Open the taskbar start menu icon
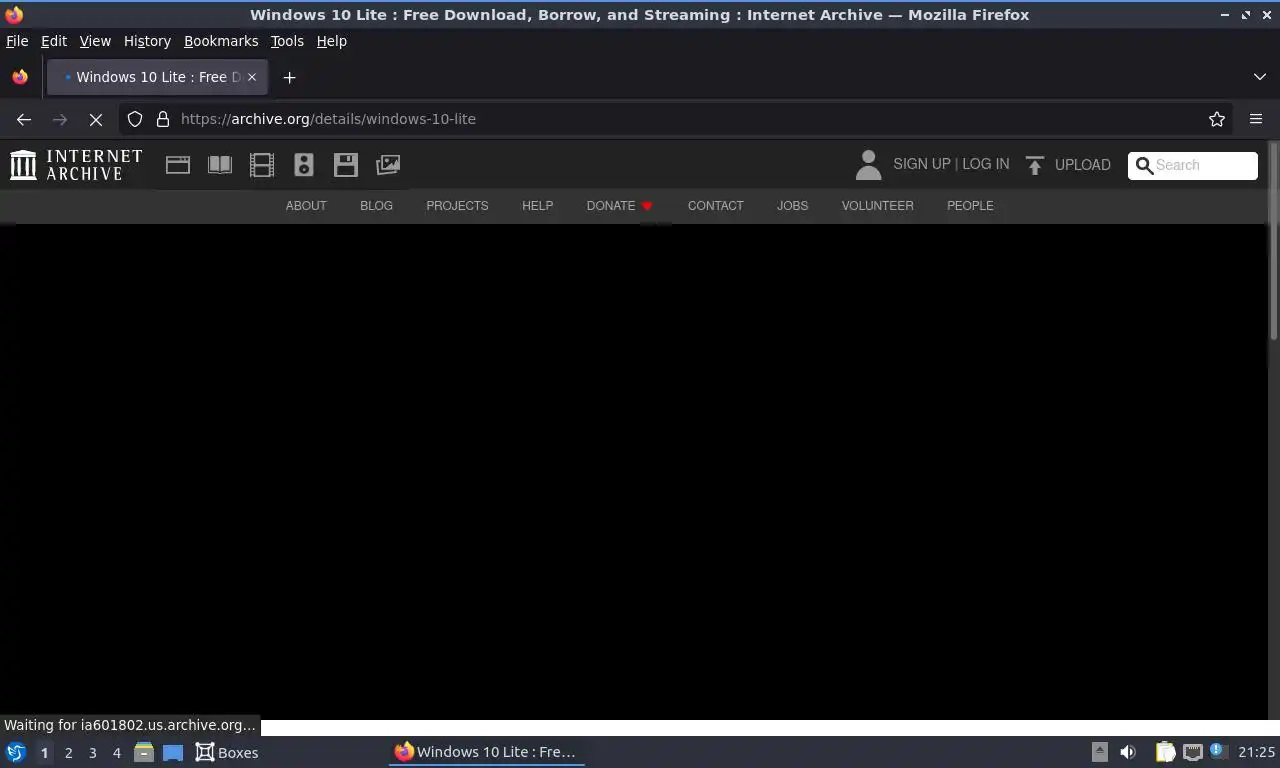The width and height of the screenshot is (1280, 768). click(16, 752)
